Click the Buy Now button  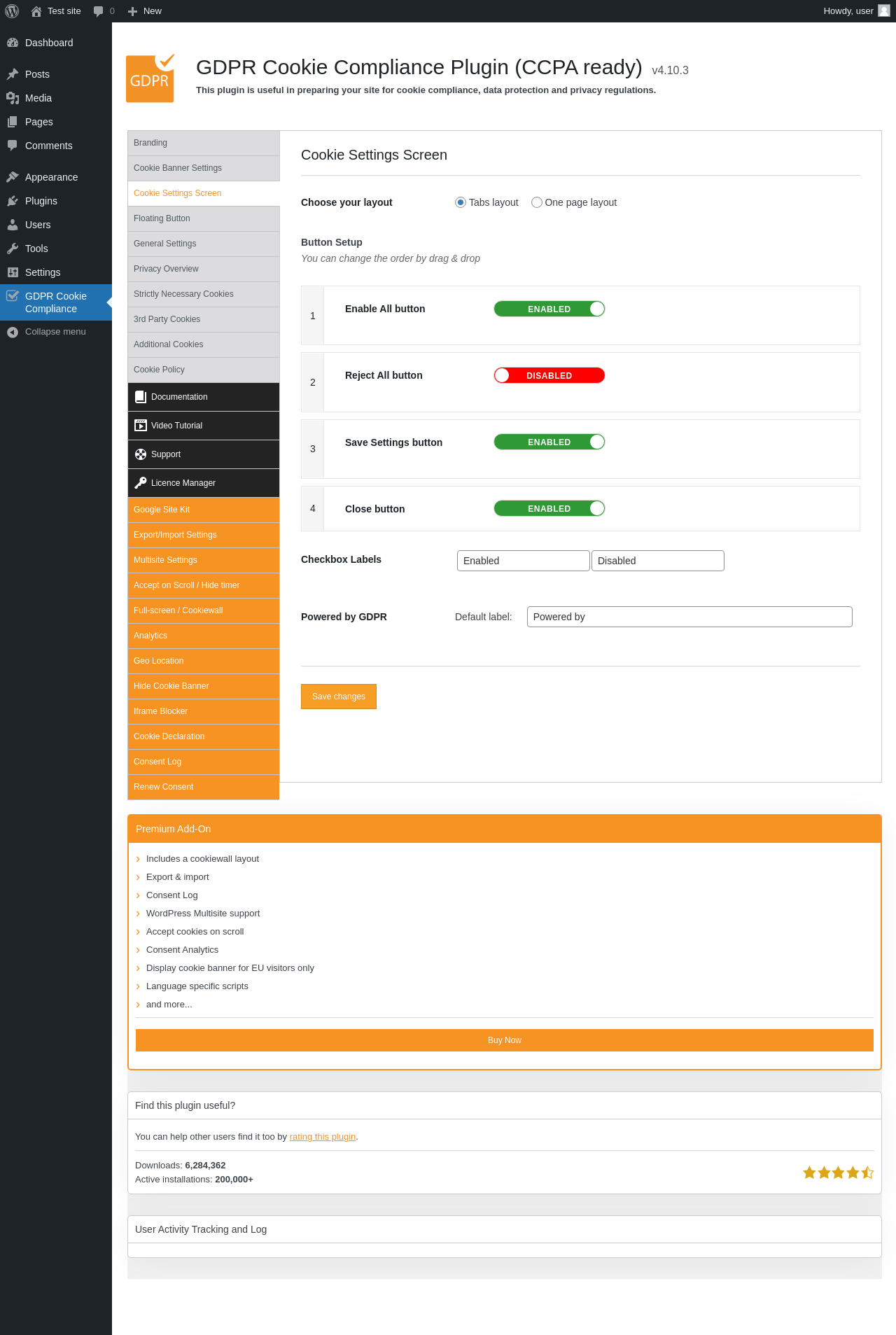pyautogui.click(x=505, y=1040)
